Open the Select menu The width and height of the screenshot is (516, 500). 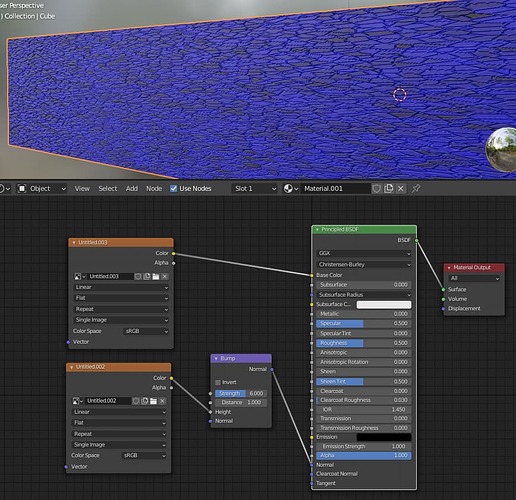pyautogui.click(x=108, y=189)
